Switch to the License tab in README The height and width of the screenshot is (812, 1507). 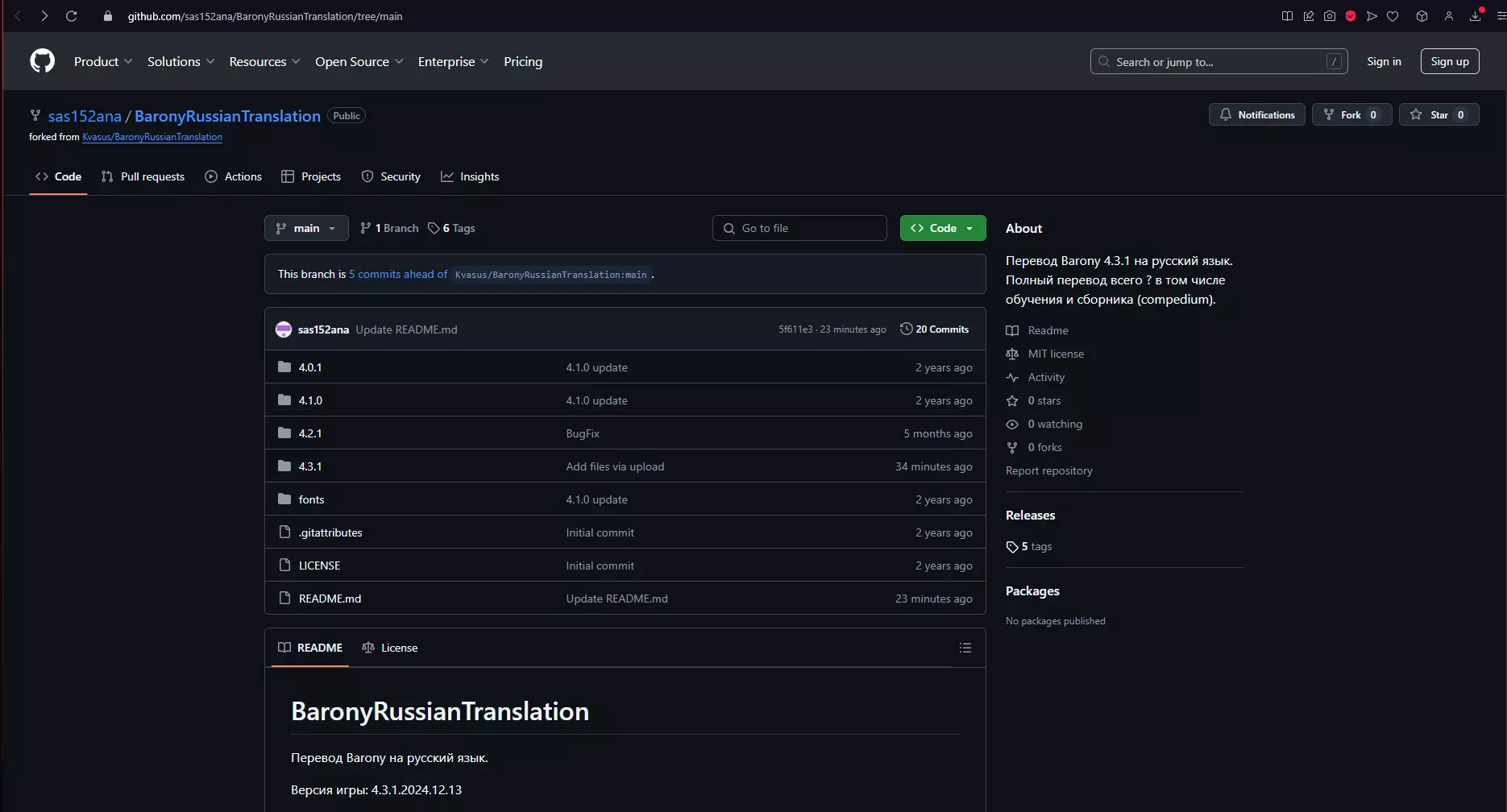pyautogui.click(x=390, y=648)
